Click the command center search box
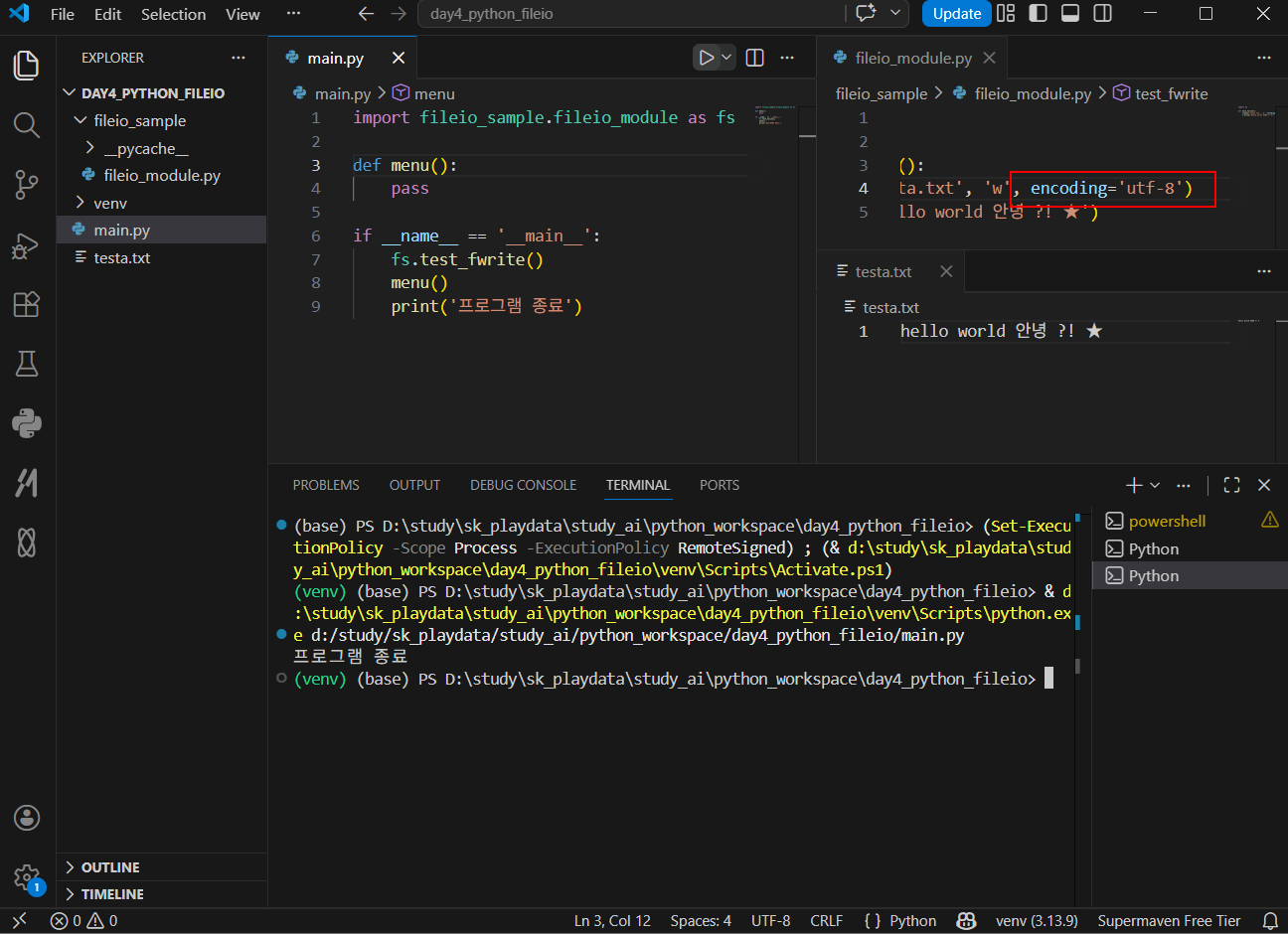1288x934 pixels. click(631, 14)
